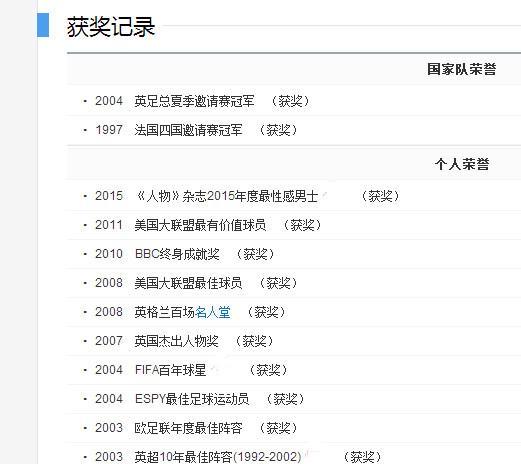The width and height of the screenshot is (521, 464).
Task: Click the blue marker beside 获奖记录
Action: pos(43,25)
